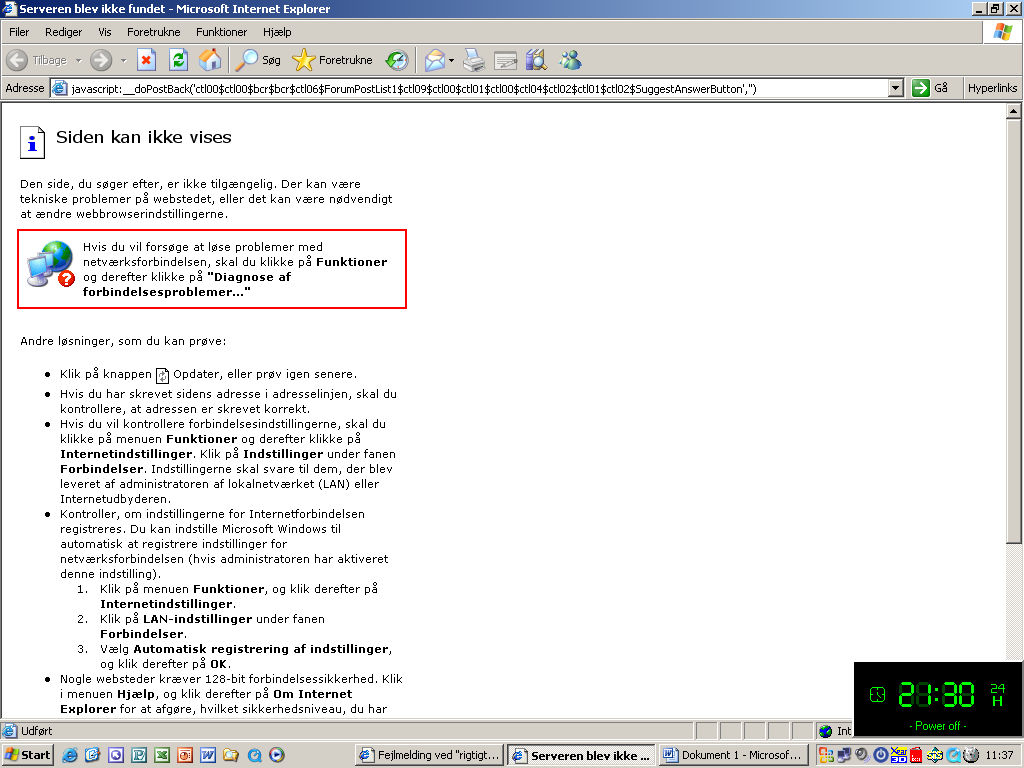The height and width of the screenshot is (768, 1024).
Task: Click the Søg search button
Action: 258,60
